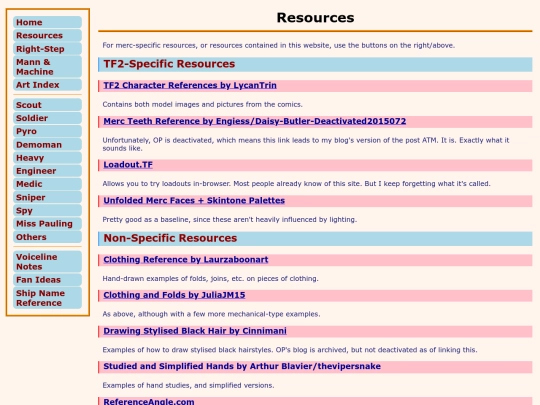
Task: Go to the Home page
Action: tap(48, 22)
